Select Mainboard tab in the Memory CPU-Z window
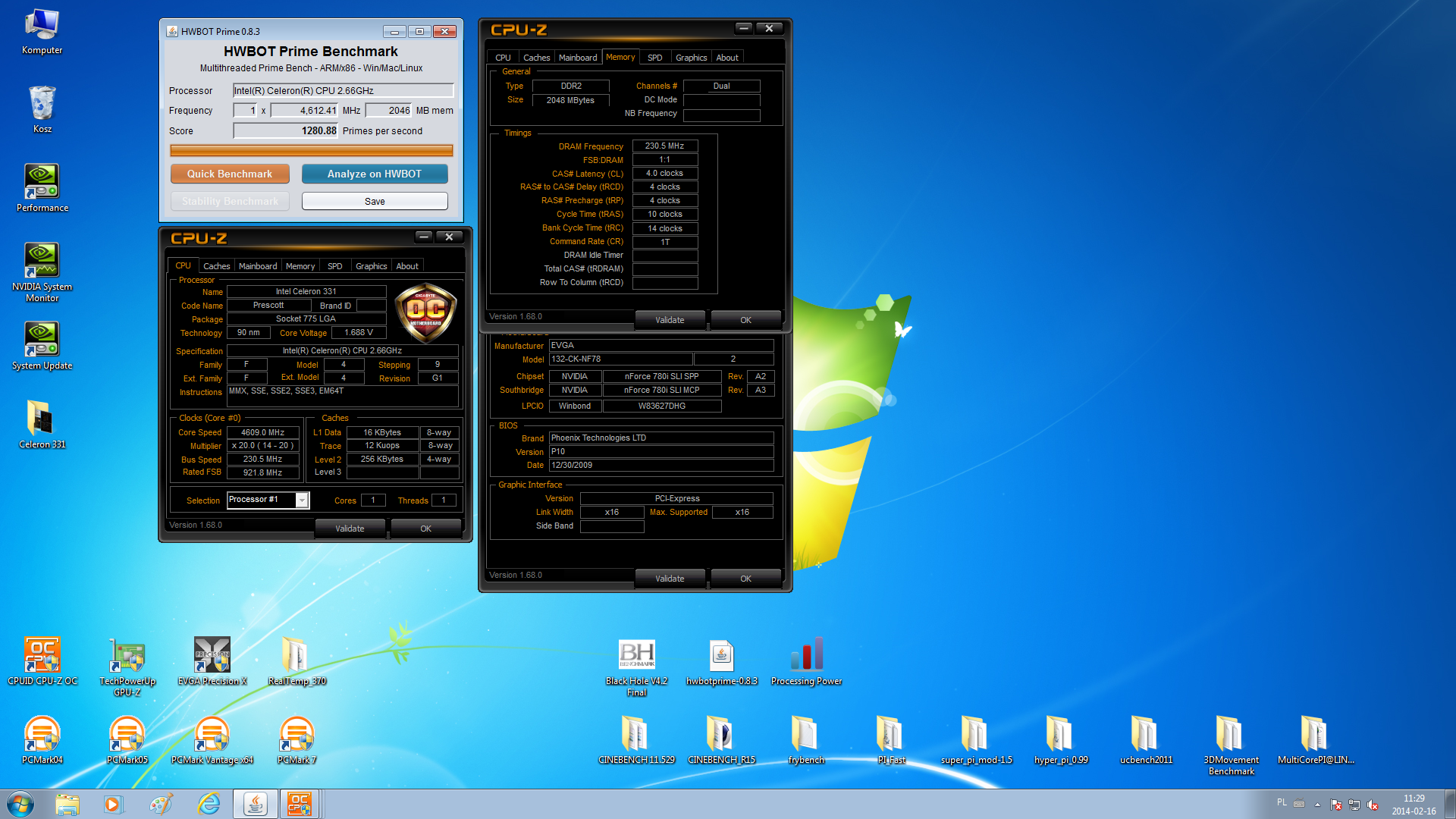This screenshot has width=1456, height=819. click(578, 58)
